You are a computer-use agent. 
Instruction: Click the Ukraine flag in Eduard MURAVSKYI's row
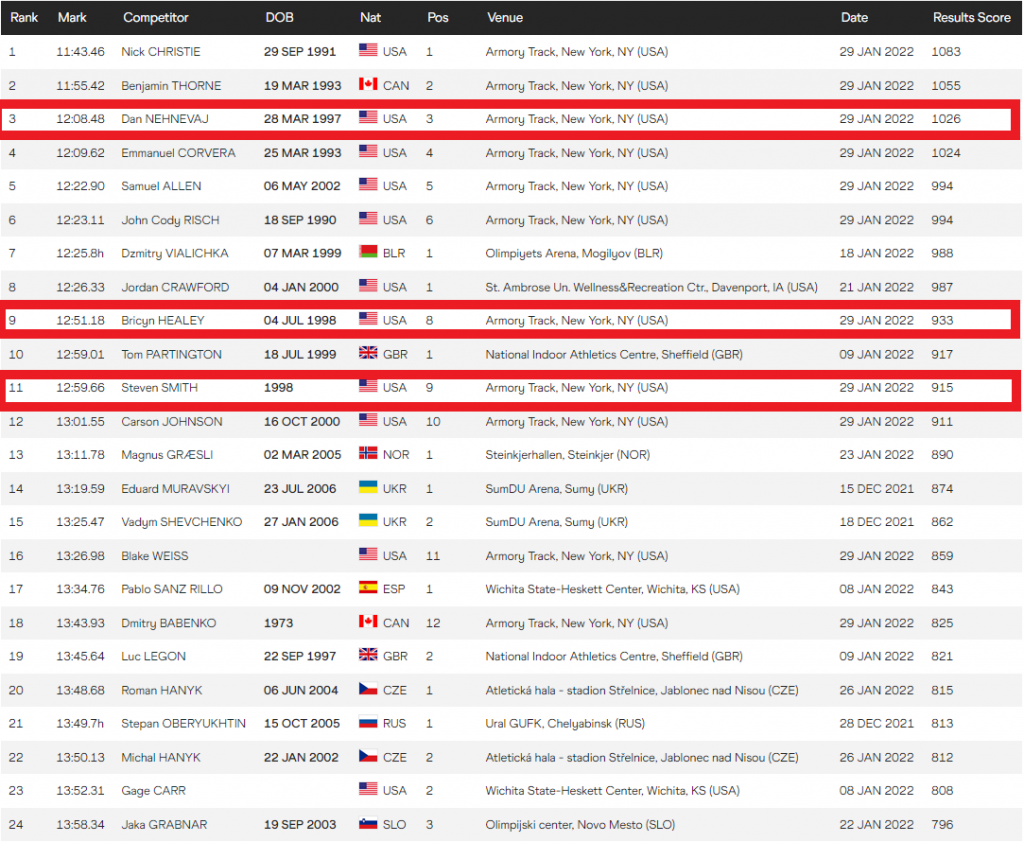368,487
